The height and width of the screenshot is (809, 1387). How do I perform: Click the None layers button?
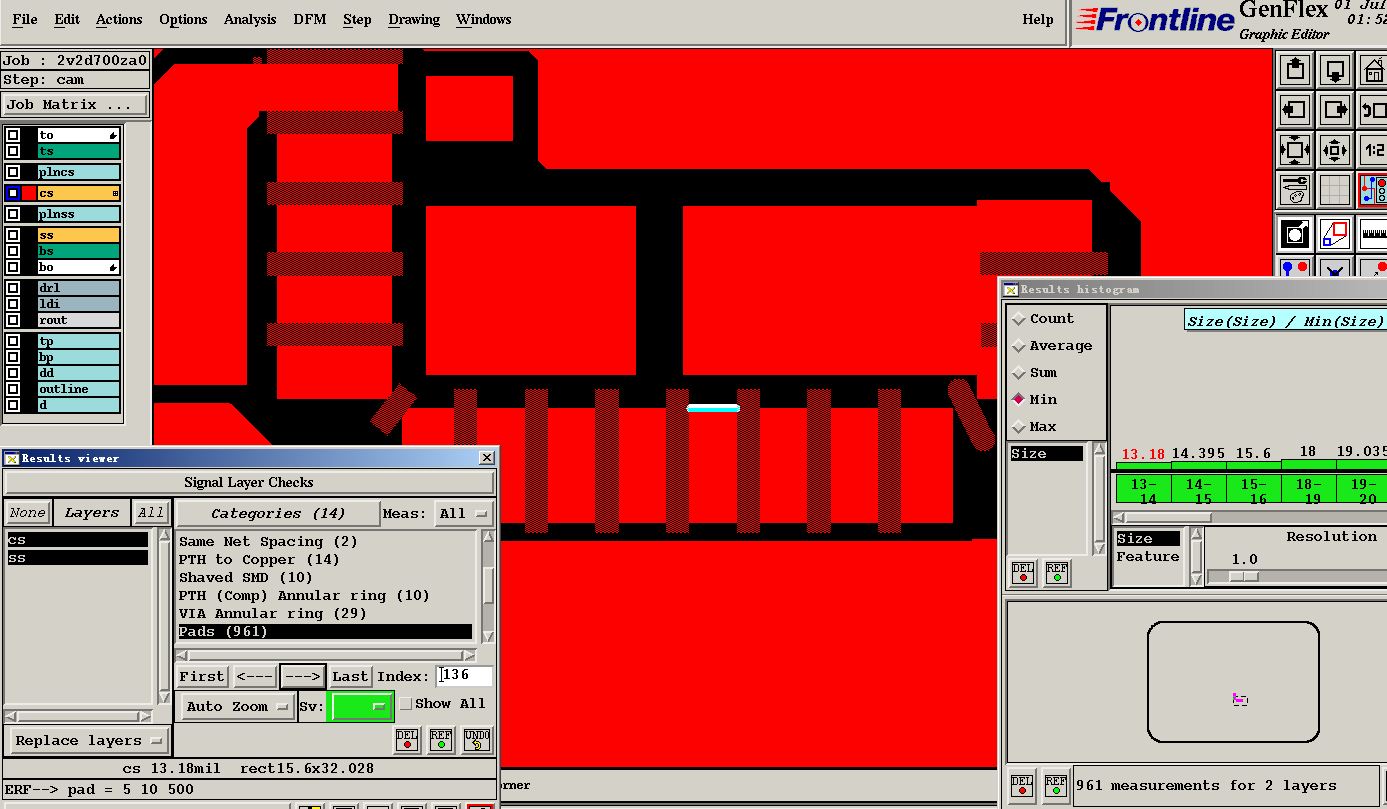[x=27, y=513]
